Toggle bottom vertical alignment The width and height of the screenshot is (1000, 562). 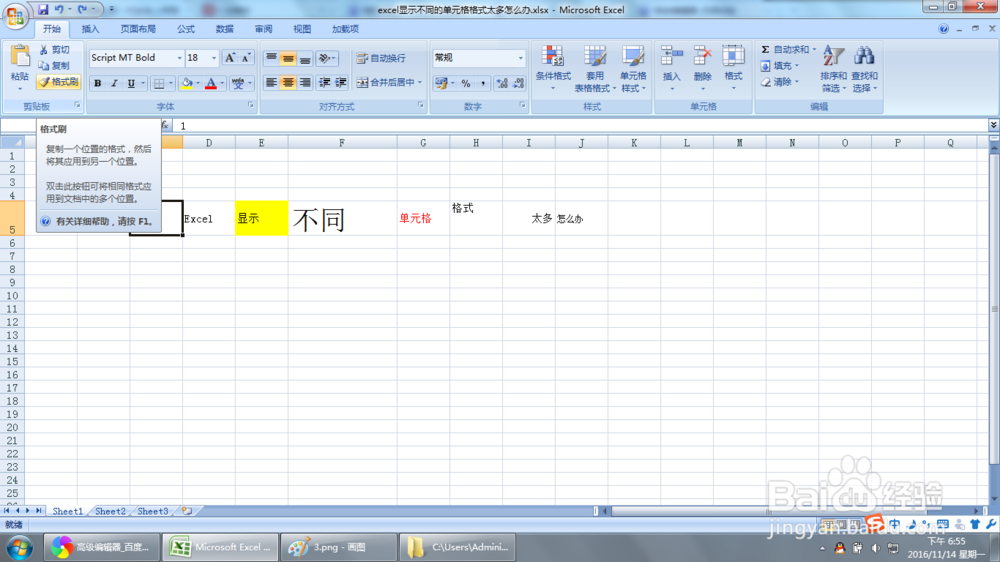pyautogui.click(x=305, y=59)
